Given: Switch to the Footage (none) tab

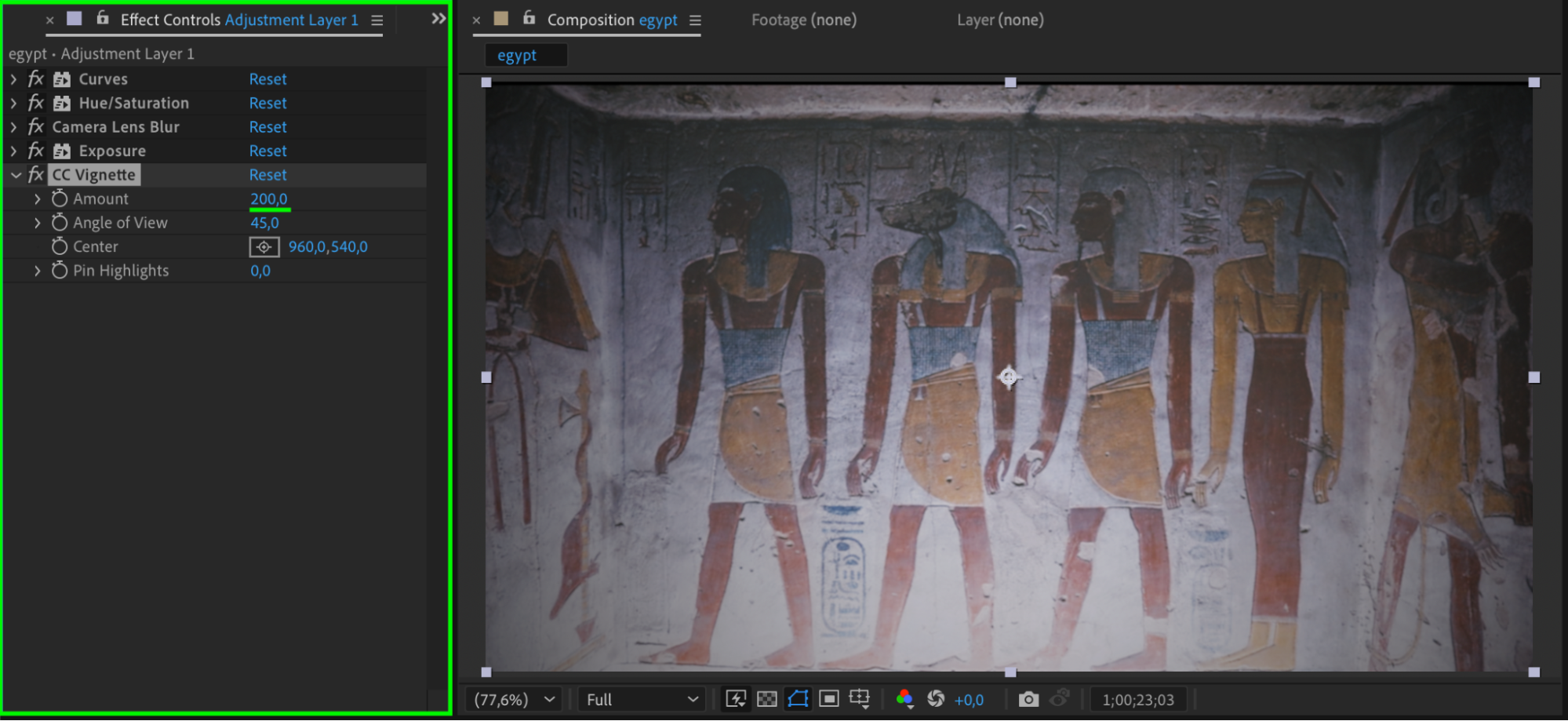Looking at the screenshot, I should 803,20.
